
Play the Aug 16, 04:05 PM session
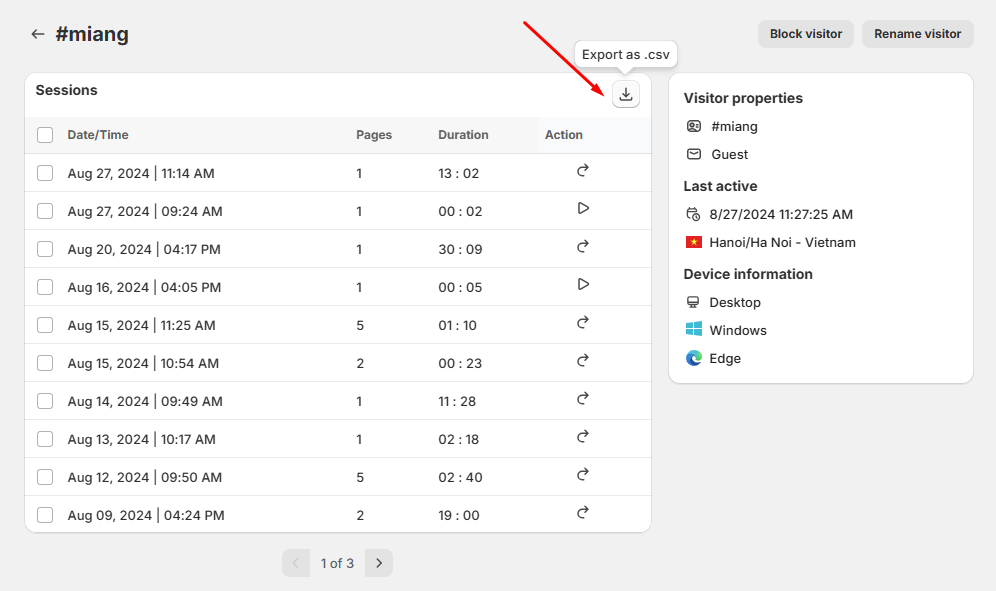583,285
